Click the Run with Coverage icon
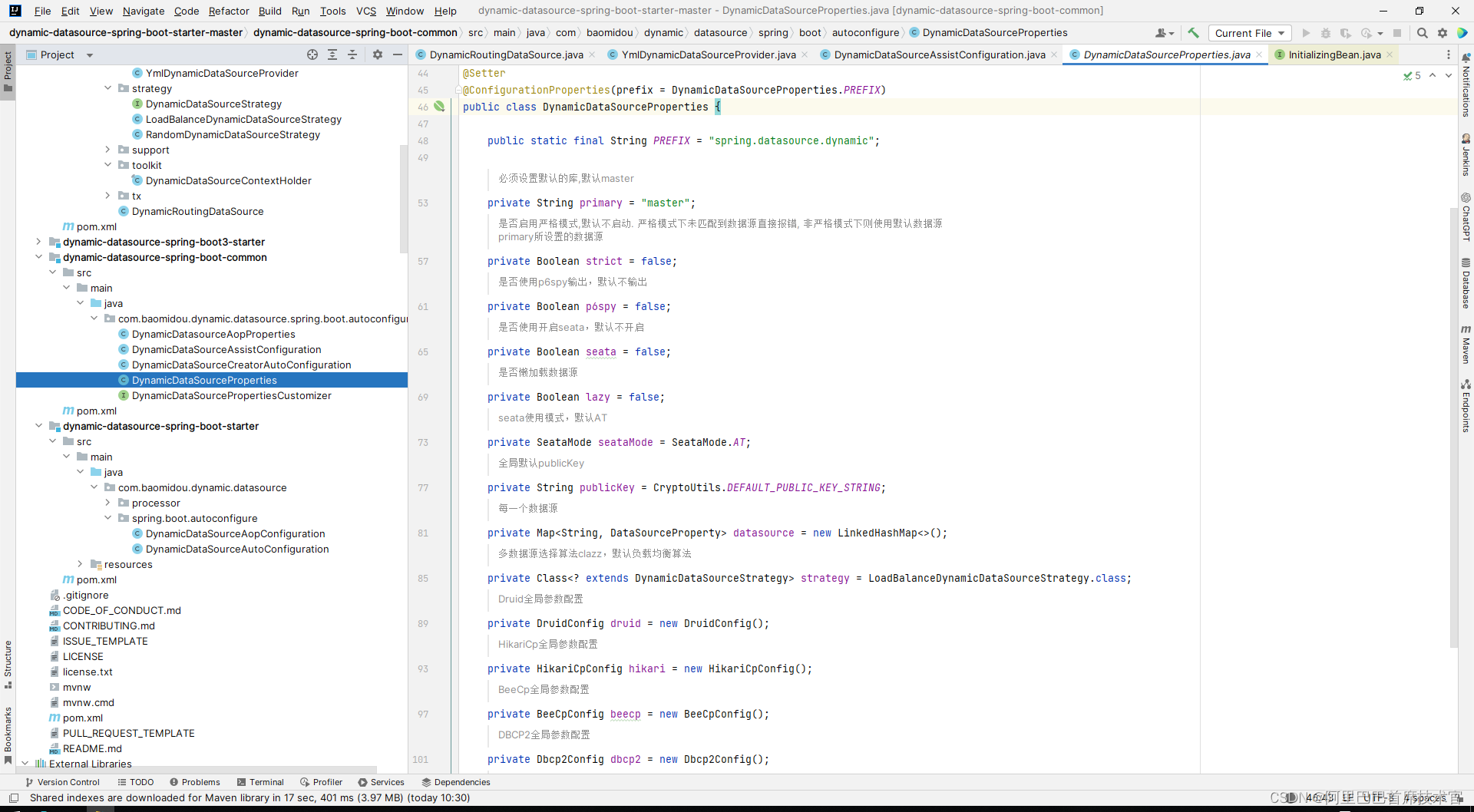Viewport: 1474px width, 812px height. coord(1346,33)
